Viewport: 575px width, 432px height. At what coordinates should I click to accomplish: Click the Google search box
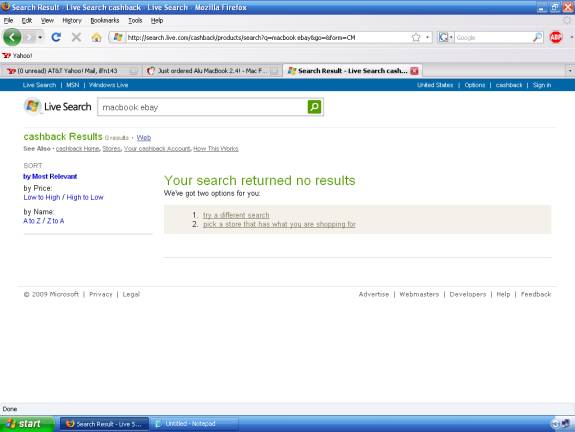pos(493,37)
